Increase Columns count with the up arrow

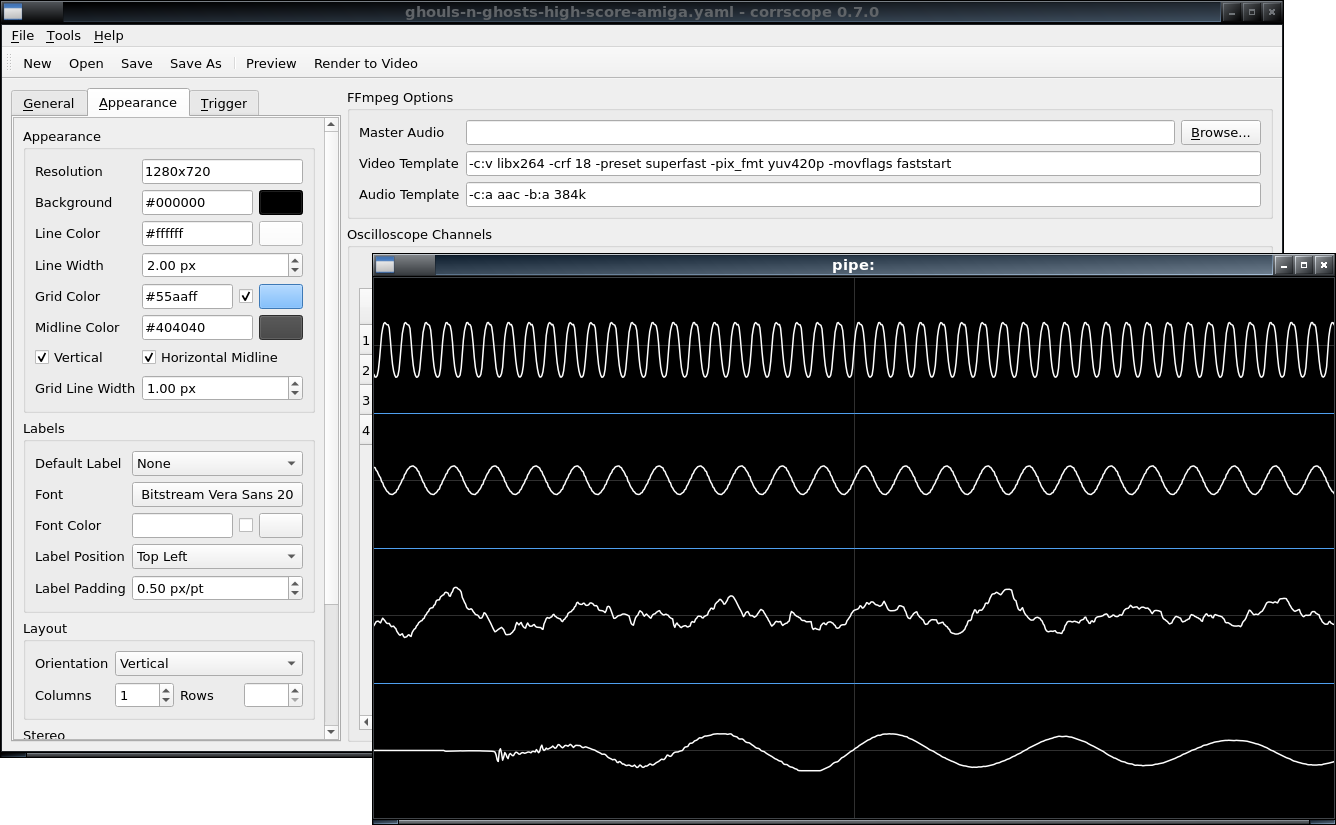coord(166,690)
